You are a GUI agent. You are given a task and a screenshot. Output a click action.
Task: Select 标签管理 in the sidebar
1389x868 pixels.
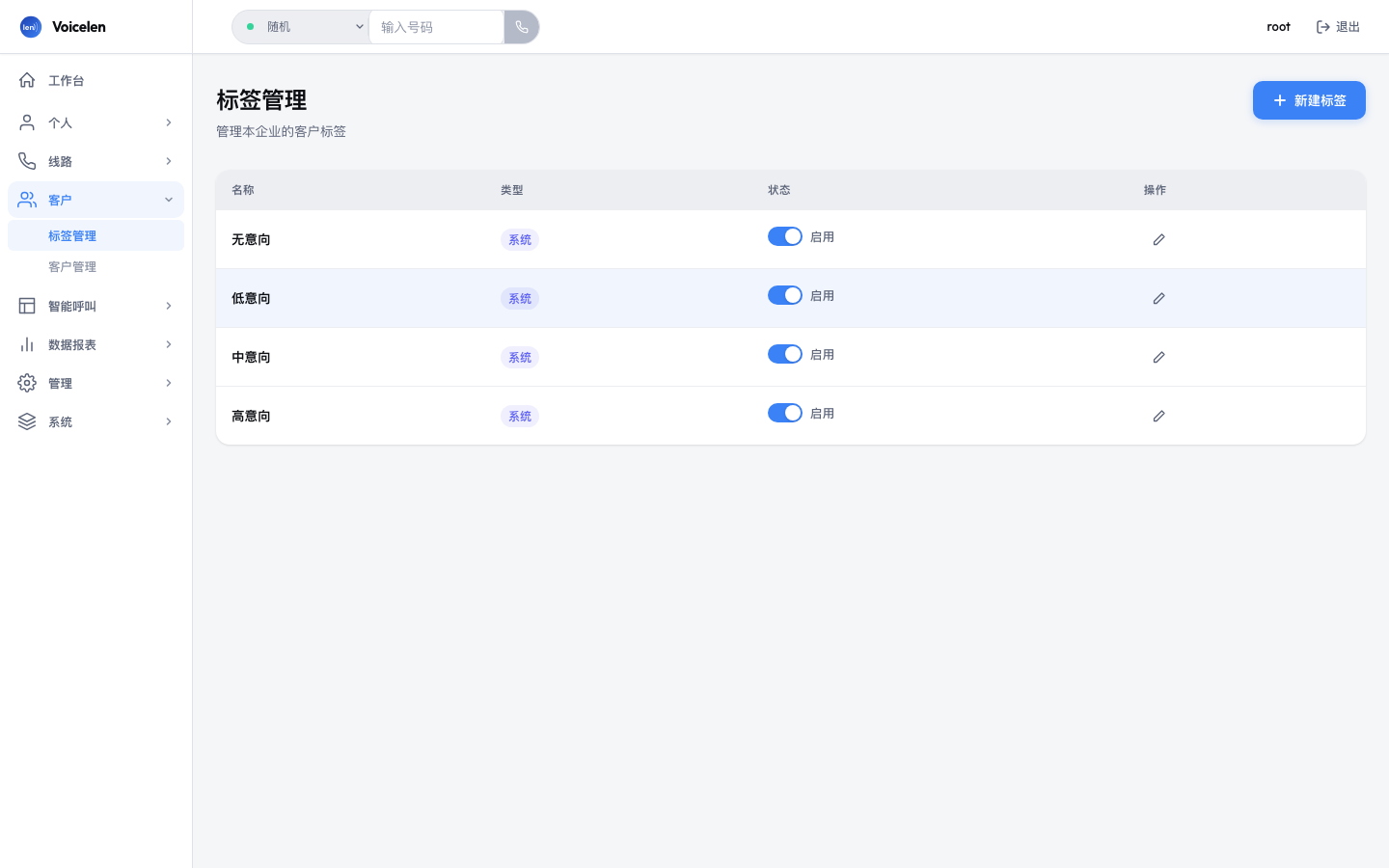[95, 235]
